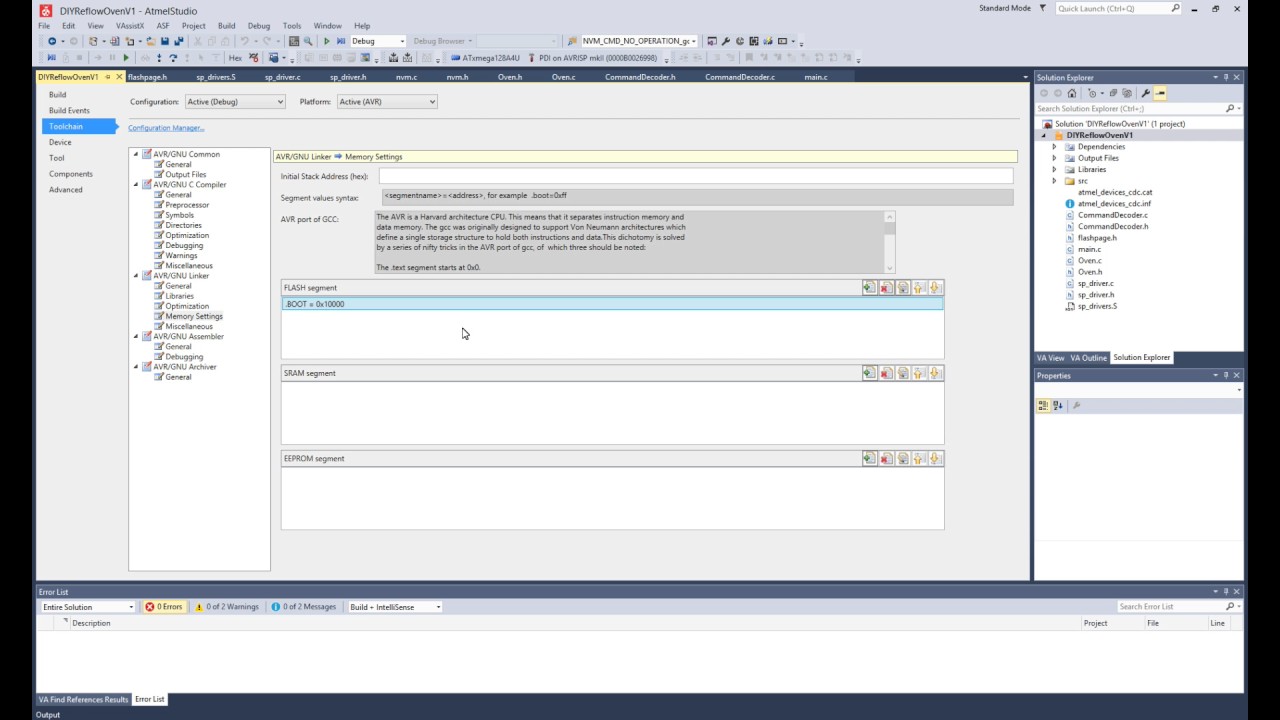Open the Configuration dropdown
This screenshot has height=720, width=1280.
235,102
